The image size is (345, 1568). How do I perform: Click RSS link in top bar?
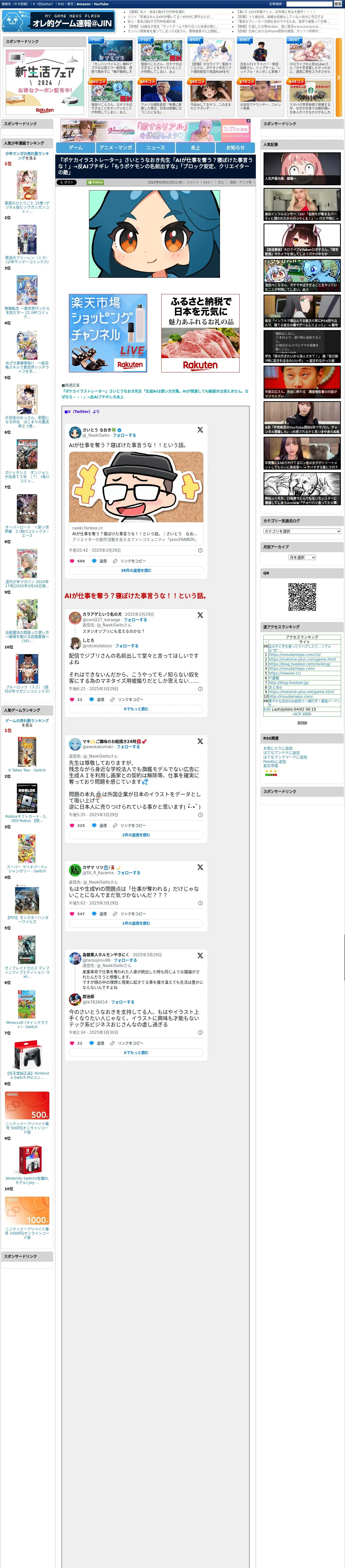tap(61, 4)
